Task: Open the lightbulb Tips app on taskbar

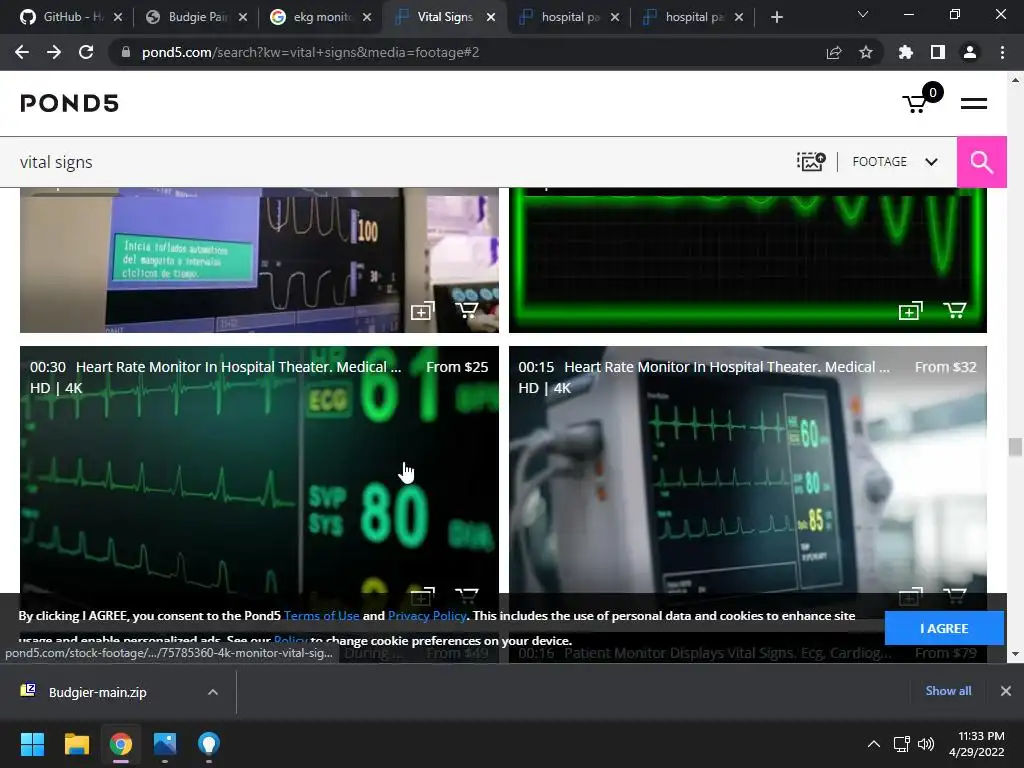Action: point(208,744)
